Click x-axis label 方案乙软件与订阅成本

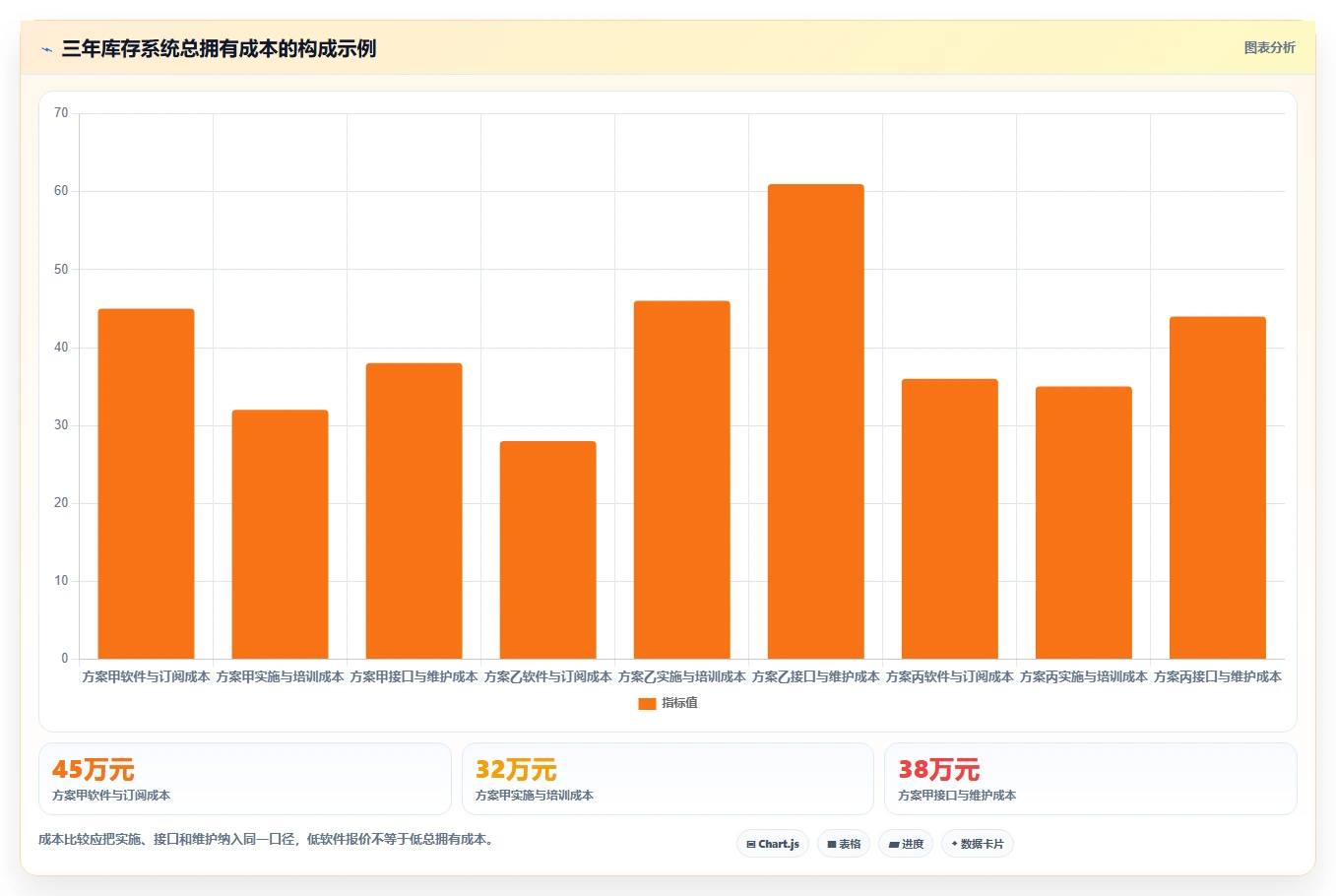[x=547, y=677]
